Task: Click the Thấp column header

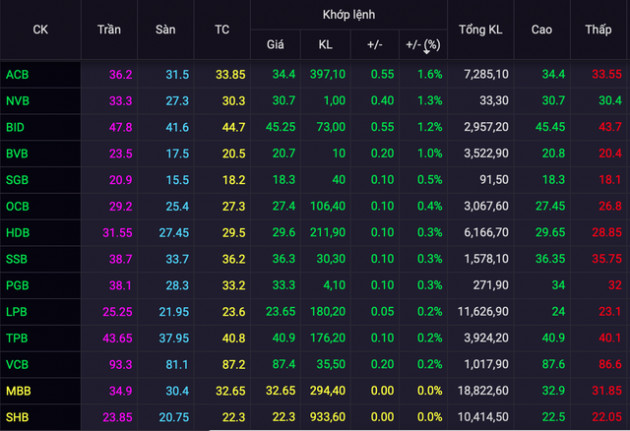Action: [598, 30]
